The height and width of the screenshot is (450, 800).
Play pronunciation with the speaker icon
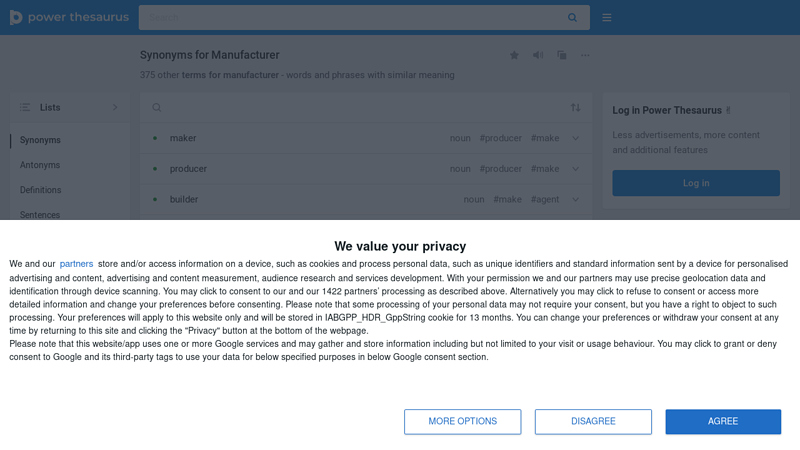[538, 55]
